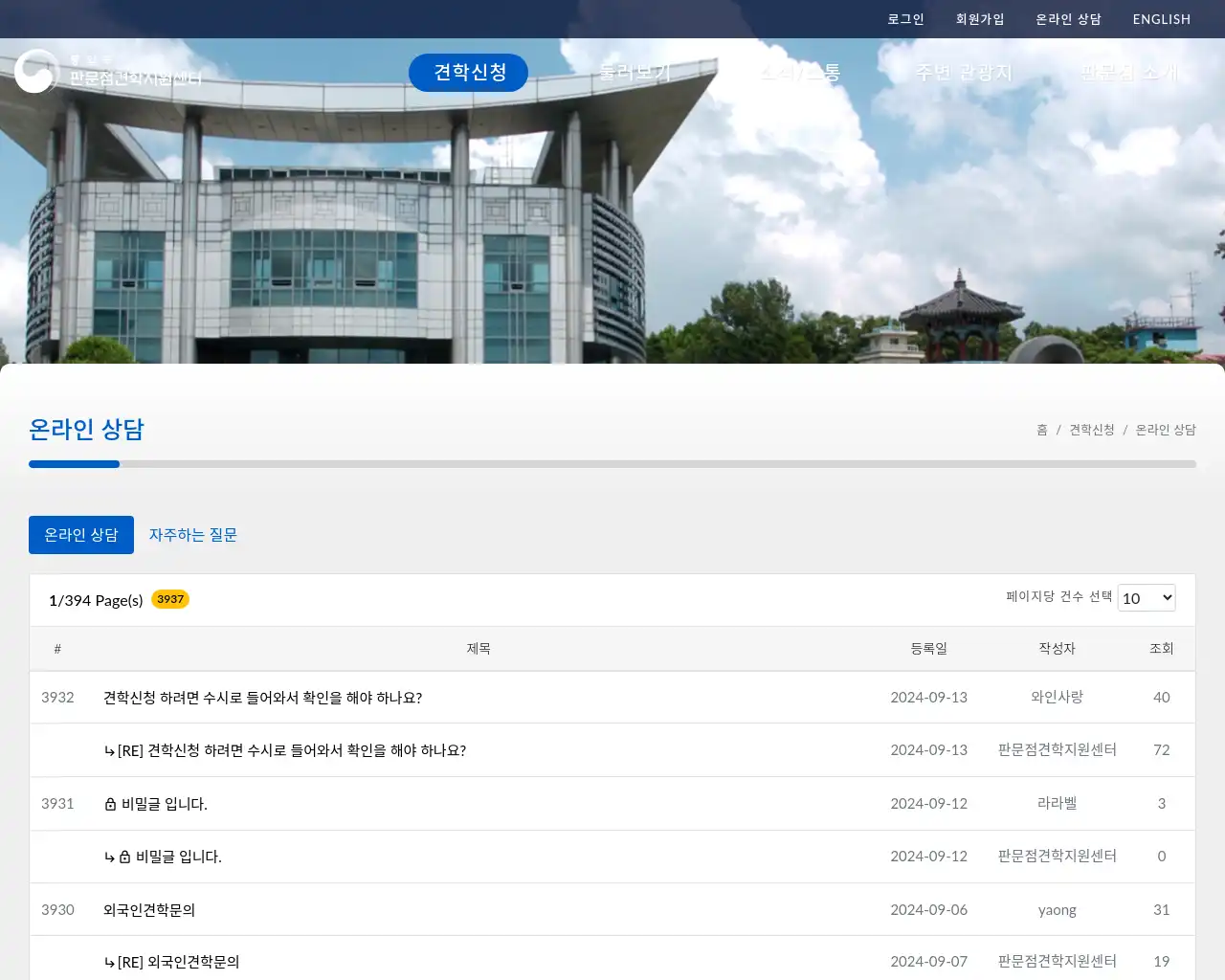Viewport: 1225px width, 980px height.
Task: Click post number 3931
Action: pyautogui.click(x=57, y=803)
